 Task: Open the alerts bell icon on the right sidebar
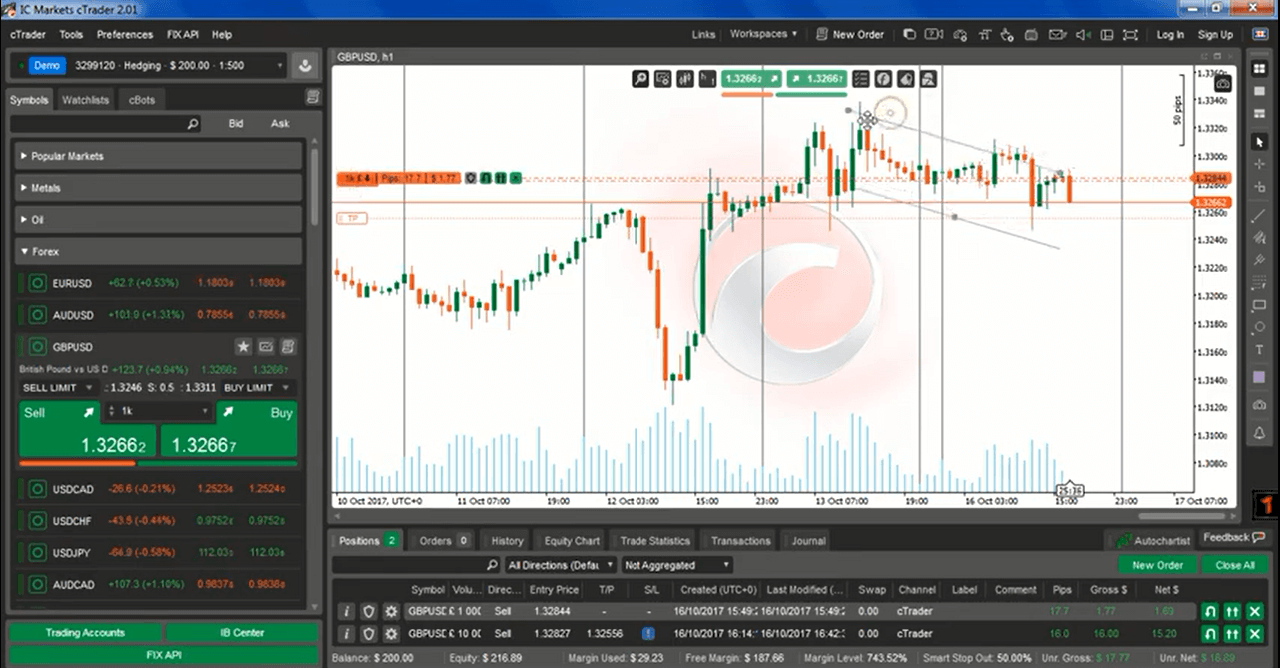(x=1259, y=430)
